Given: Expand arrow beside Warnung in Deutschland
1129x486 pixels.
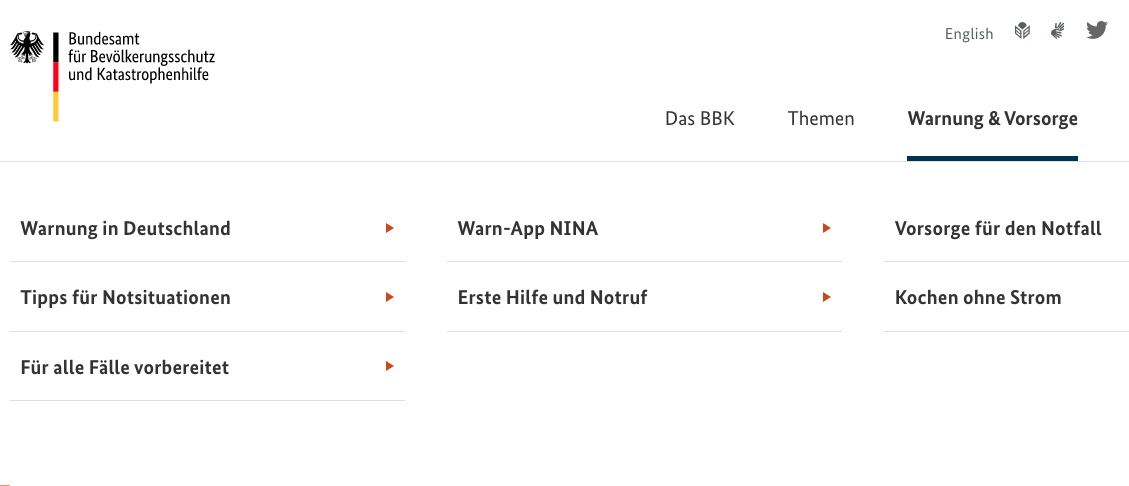Looking at the screenshot, I should tap(390, 228).
